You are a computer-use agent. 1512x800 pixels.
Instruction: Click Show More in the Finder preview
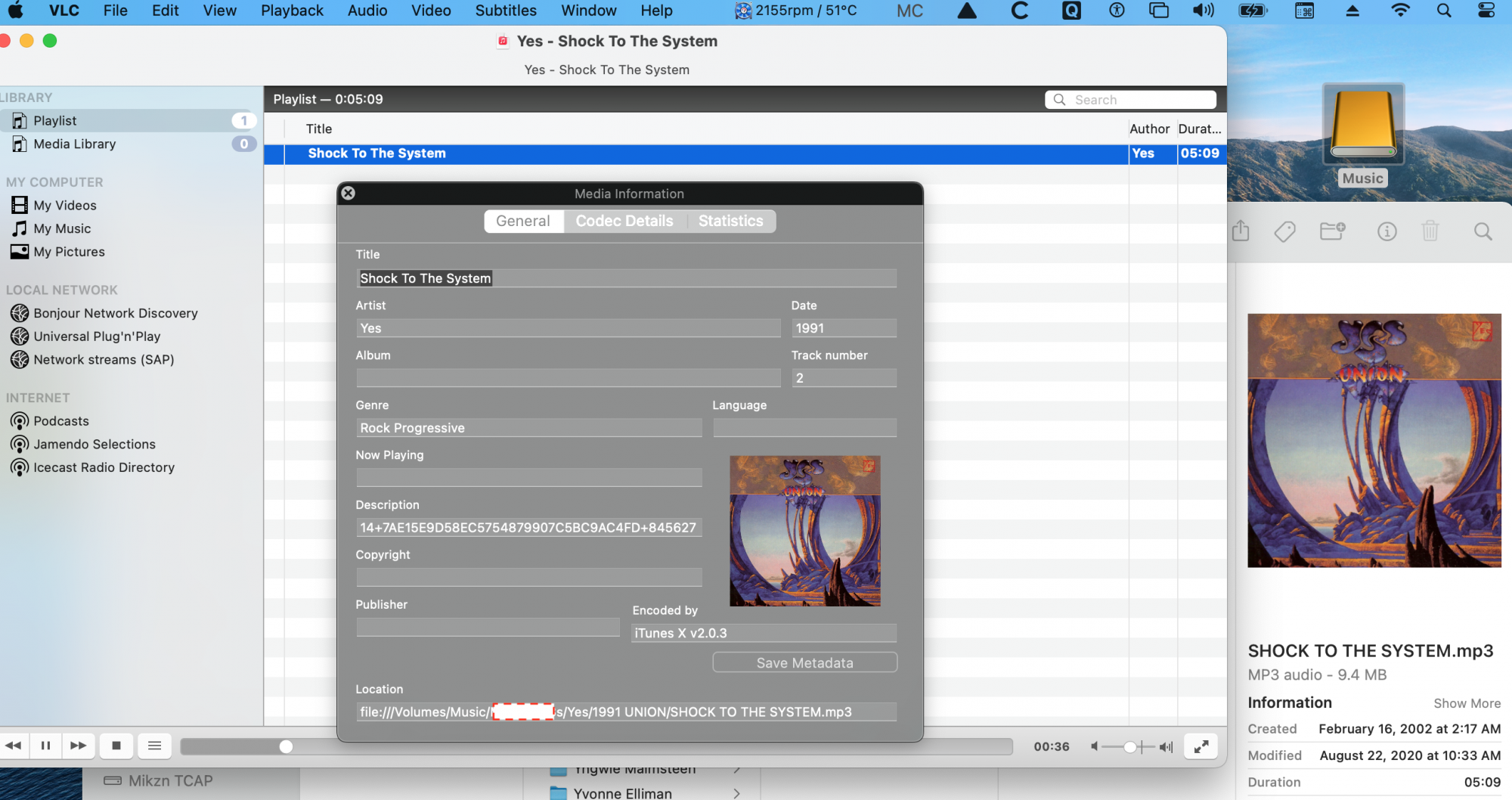coord(1467,703)
